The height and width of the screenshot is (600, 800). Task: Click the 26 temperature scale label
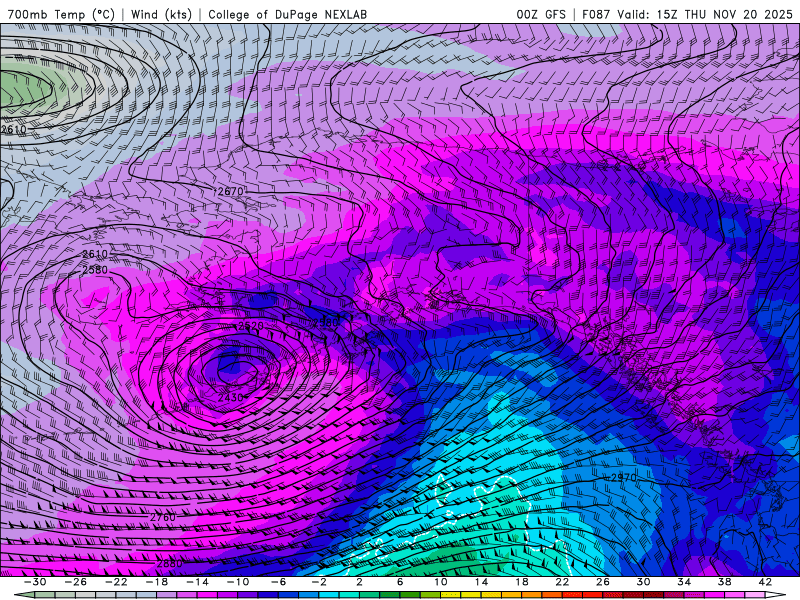point(603,582)
